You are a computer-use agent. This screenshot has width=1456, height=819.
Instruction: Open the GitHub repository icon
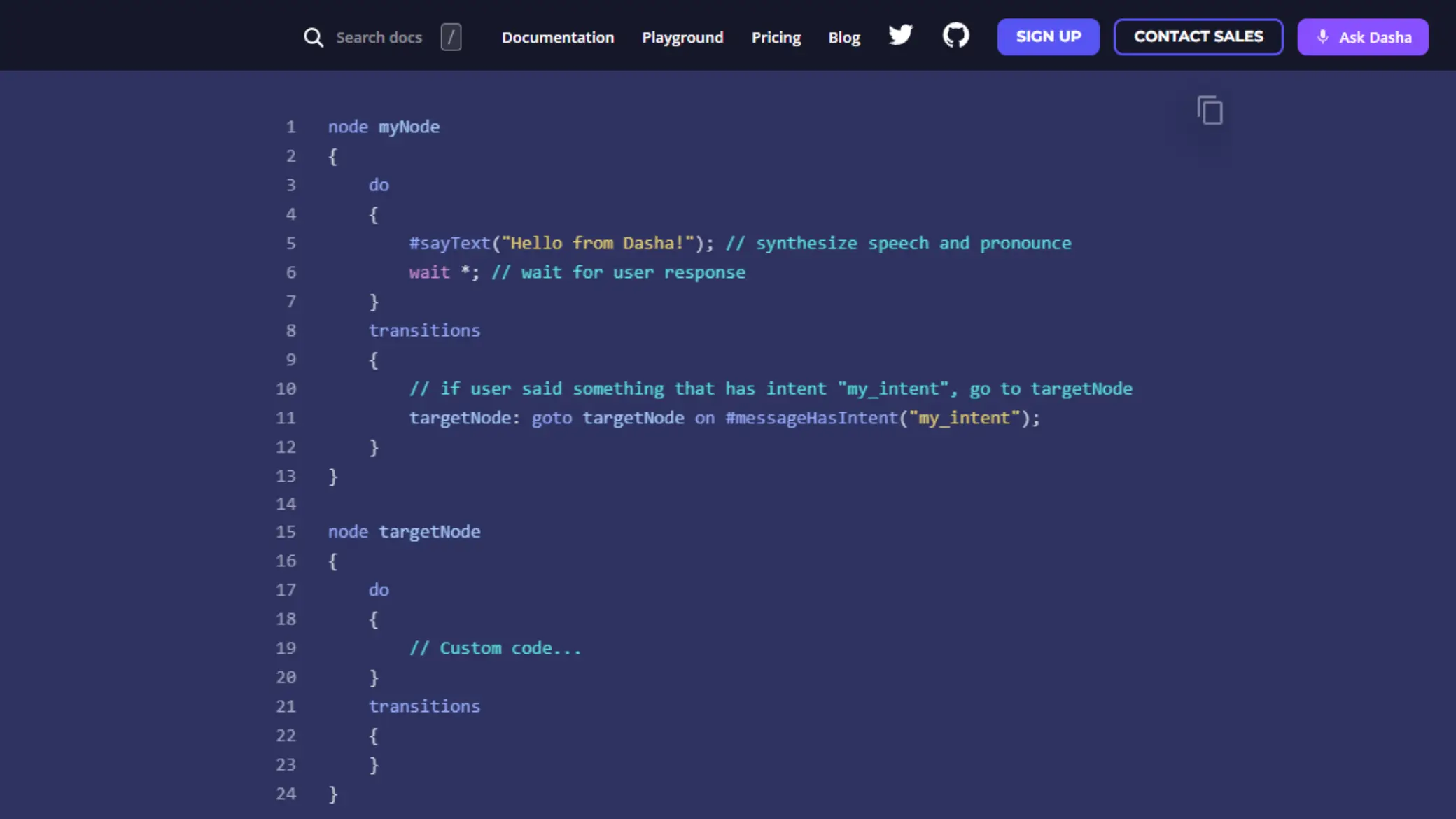955,35
